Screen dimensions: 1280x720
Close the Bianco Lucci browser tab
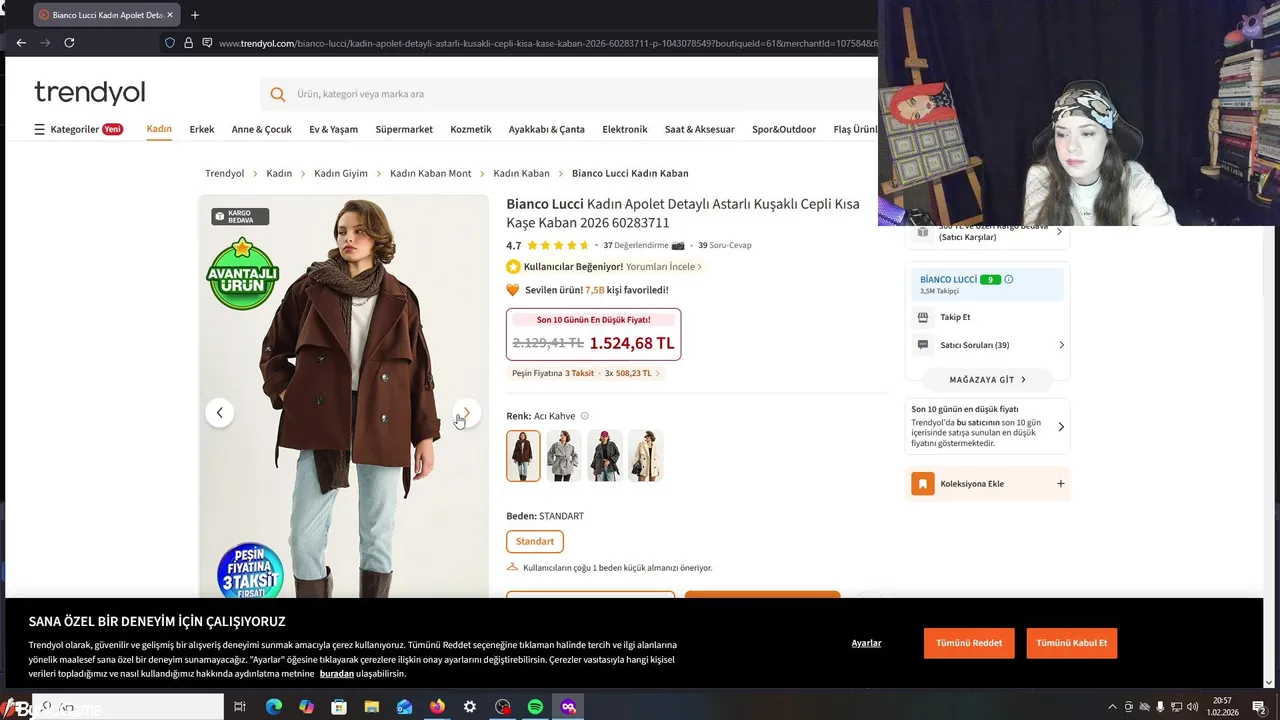pyautogui.click(x=171, y=15)
